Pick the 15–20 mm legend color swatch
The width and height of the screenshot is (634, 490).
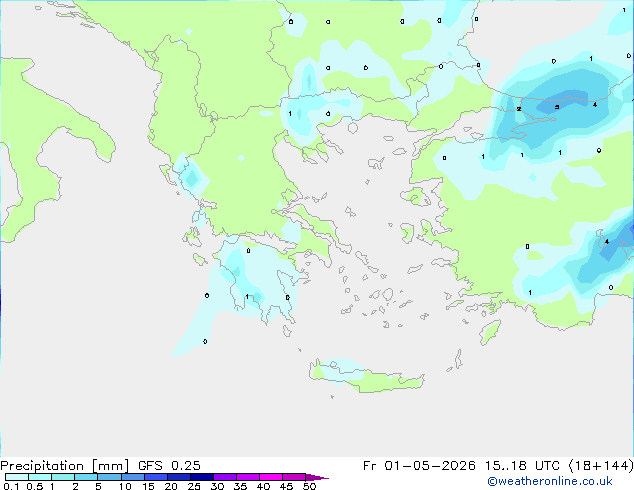pyautogui.click(x=155, y=477)
